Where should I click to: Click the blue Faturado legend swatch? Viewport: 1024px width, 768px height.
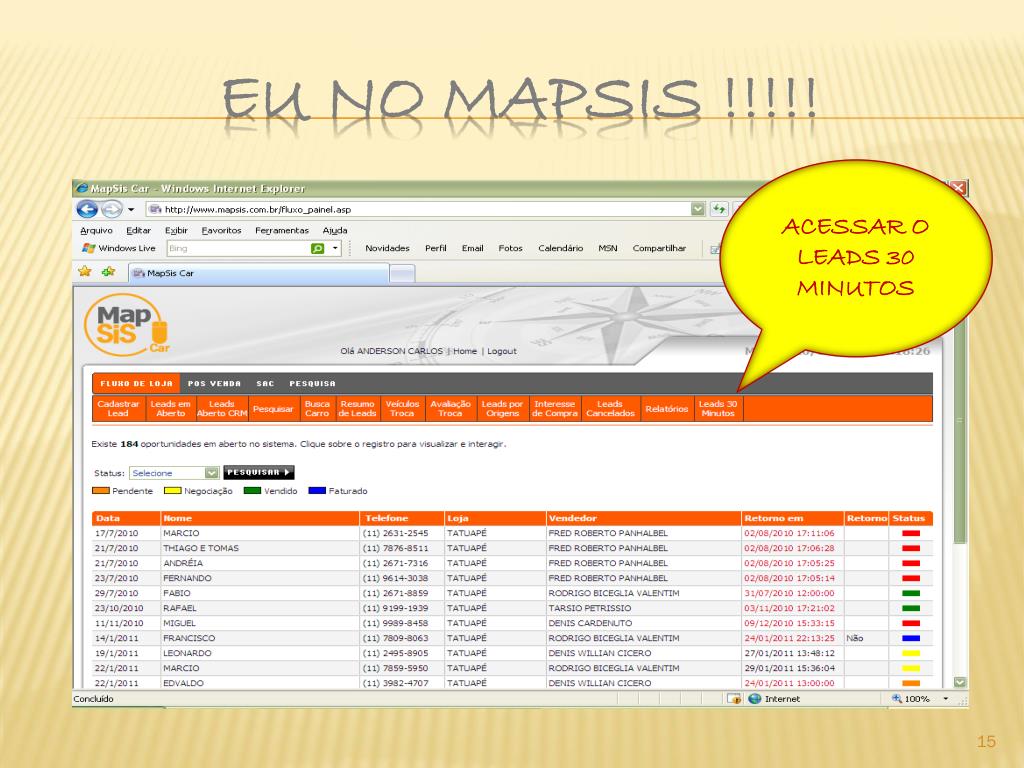pos(317,490)
